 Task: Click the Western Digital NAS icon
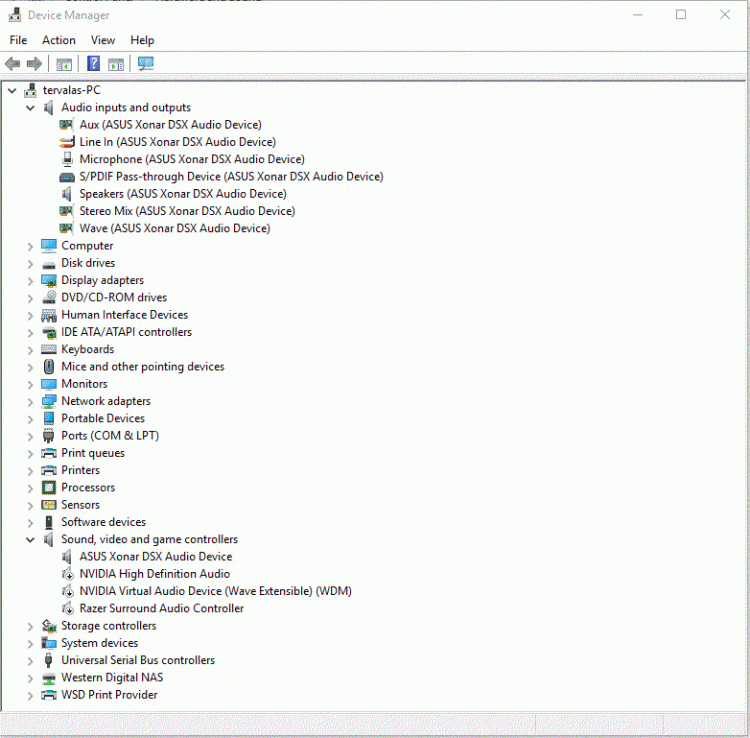click(49, 678)
